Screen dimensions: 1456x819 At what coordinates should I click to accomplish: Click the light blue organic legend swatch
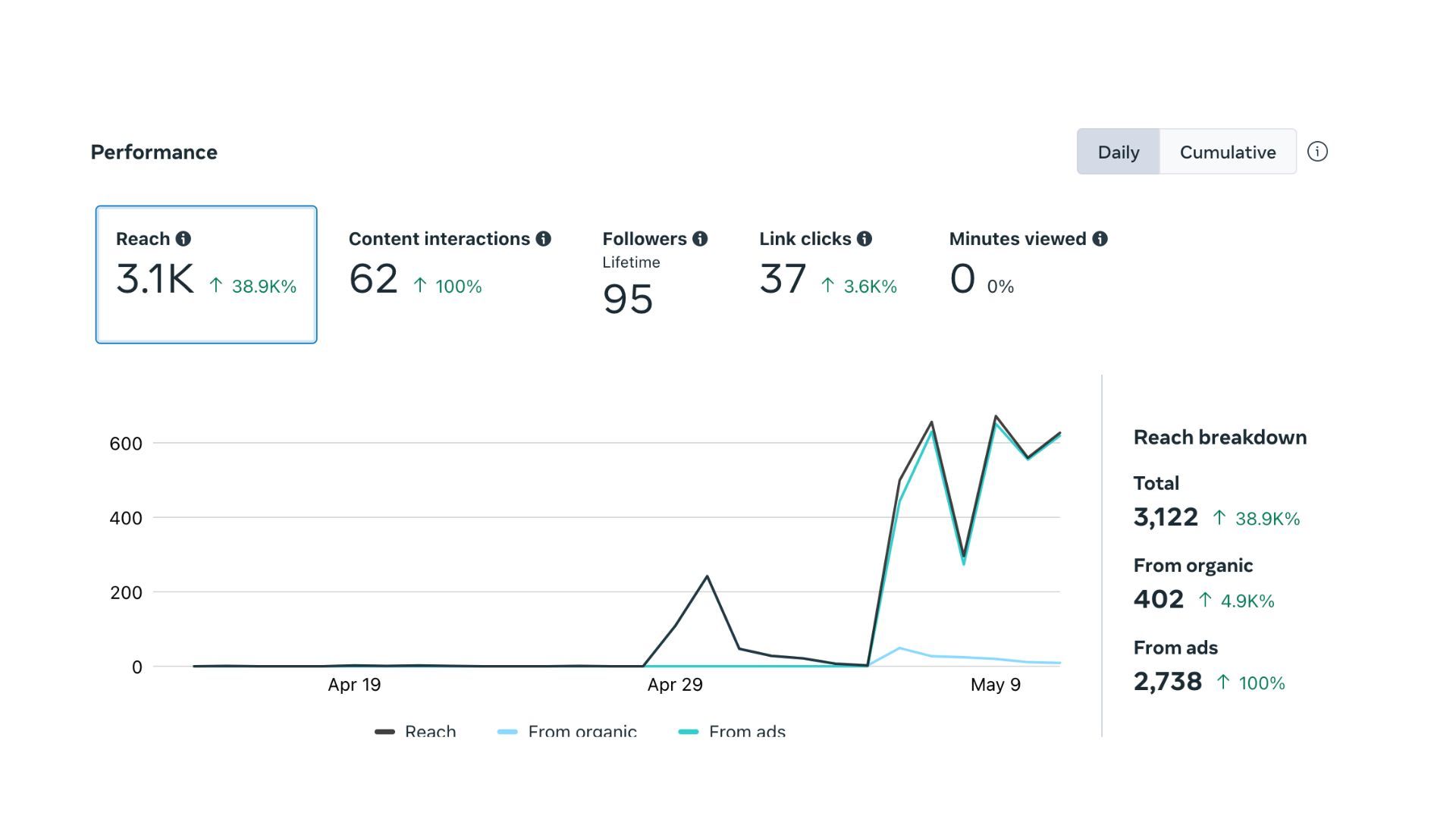click(x=507, y=732)
